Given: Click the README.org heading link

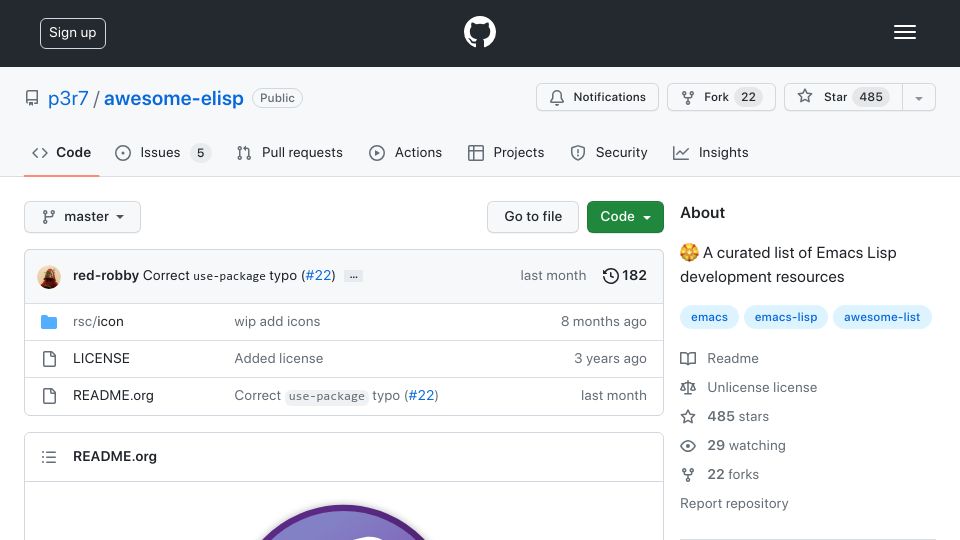Looking at the screenshot, I should tap(114, 456).
